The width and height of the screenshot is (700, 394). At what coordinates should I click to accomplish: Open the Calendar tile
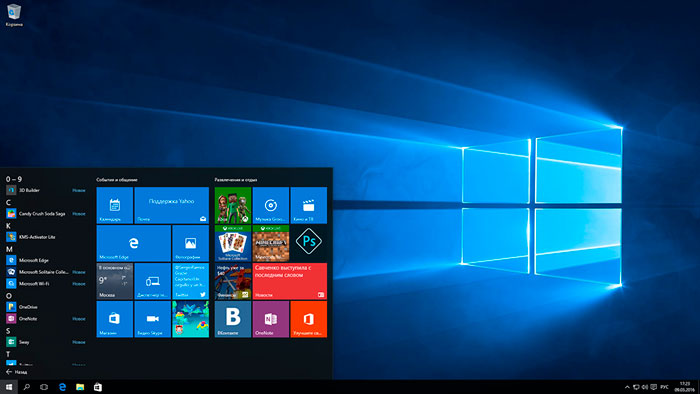pos(115,205)
